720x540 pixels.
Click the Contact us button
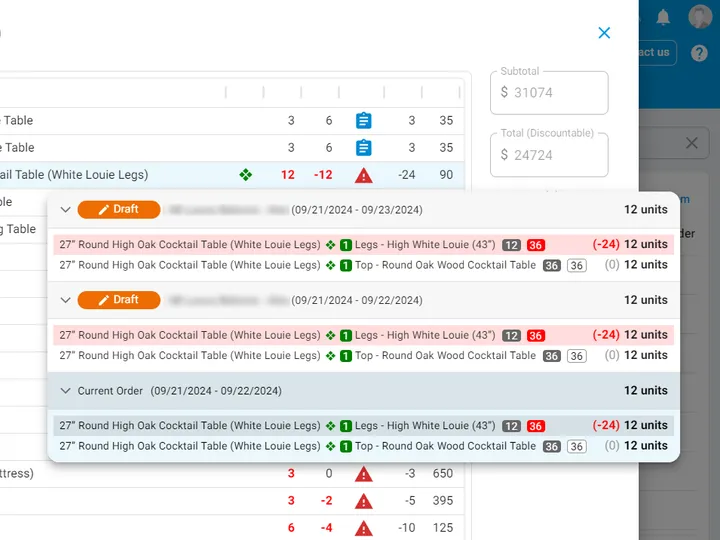657,52
